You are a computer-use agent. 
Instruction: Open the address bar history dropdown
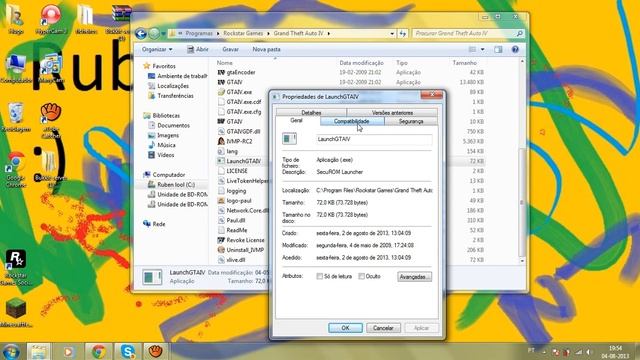pyautogui.click(x=392, y=33)
